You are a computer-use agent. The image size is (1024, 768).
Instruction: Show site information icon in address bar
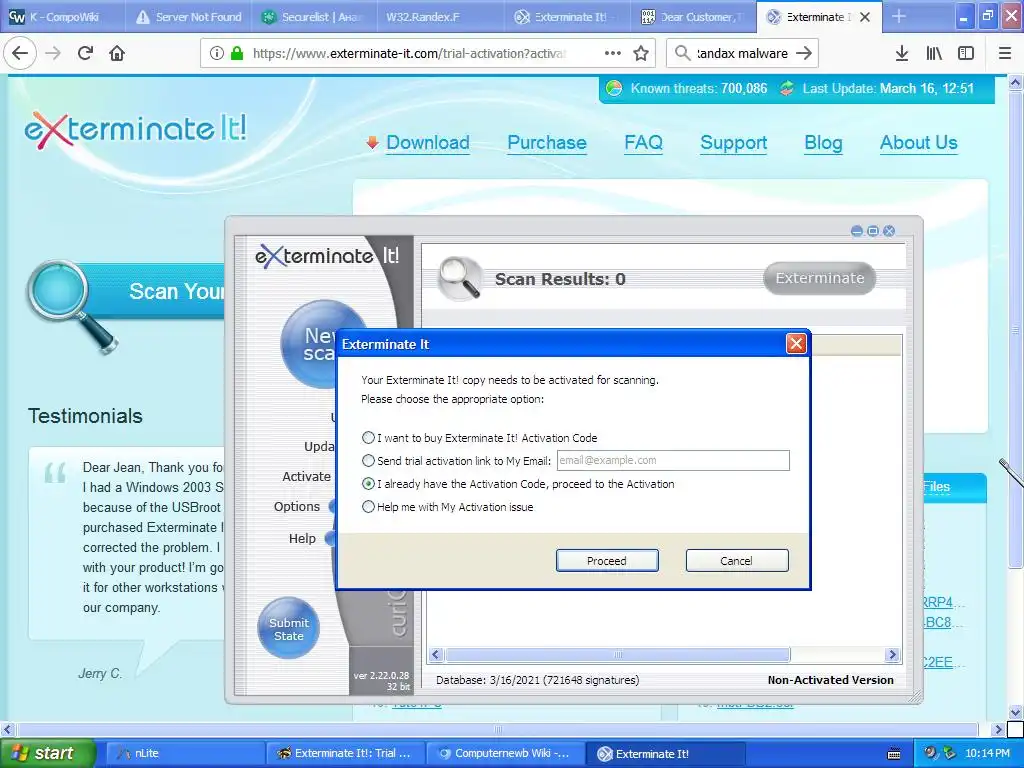click(x=217, y=54)
